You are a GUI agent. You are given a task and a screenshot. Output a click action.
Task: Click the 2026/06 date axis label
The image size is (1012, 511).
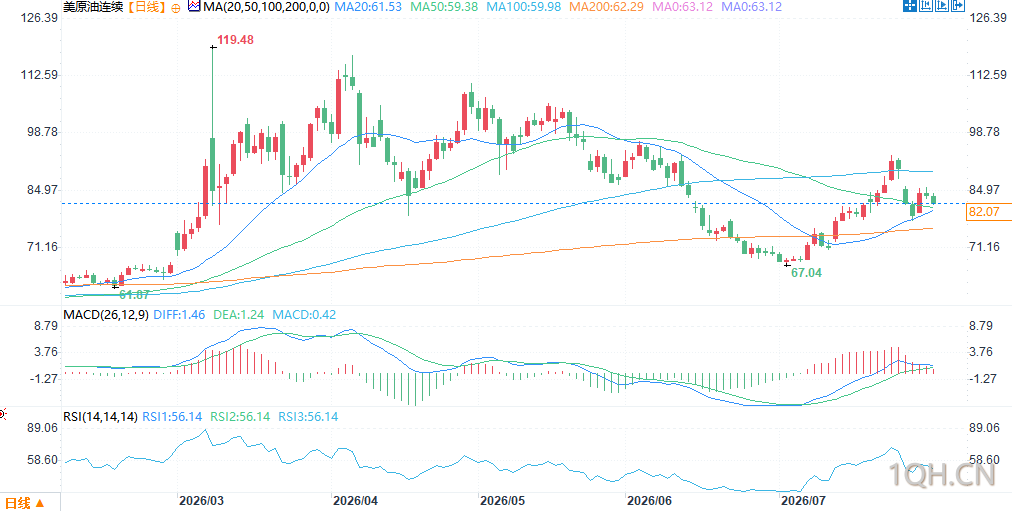tap(651, 501)
